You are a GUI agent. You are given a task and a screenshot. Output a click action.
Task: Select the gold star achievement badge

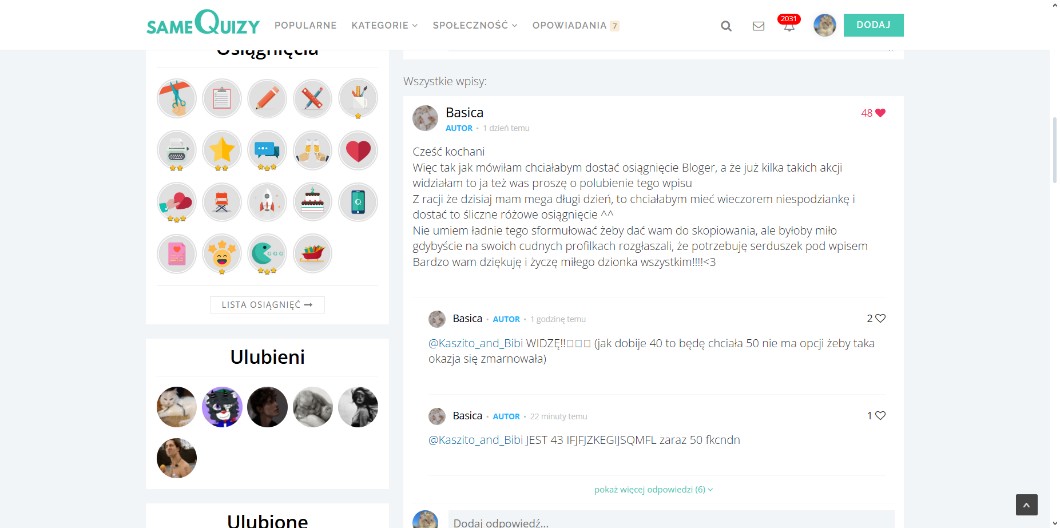[222, 149]
